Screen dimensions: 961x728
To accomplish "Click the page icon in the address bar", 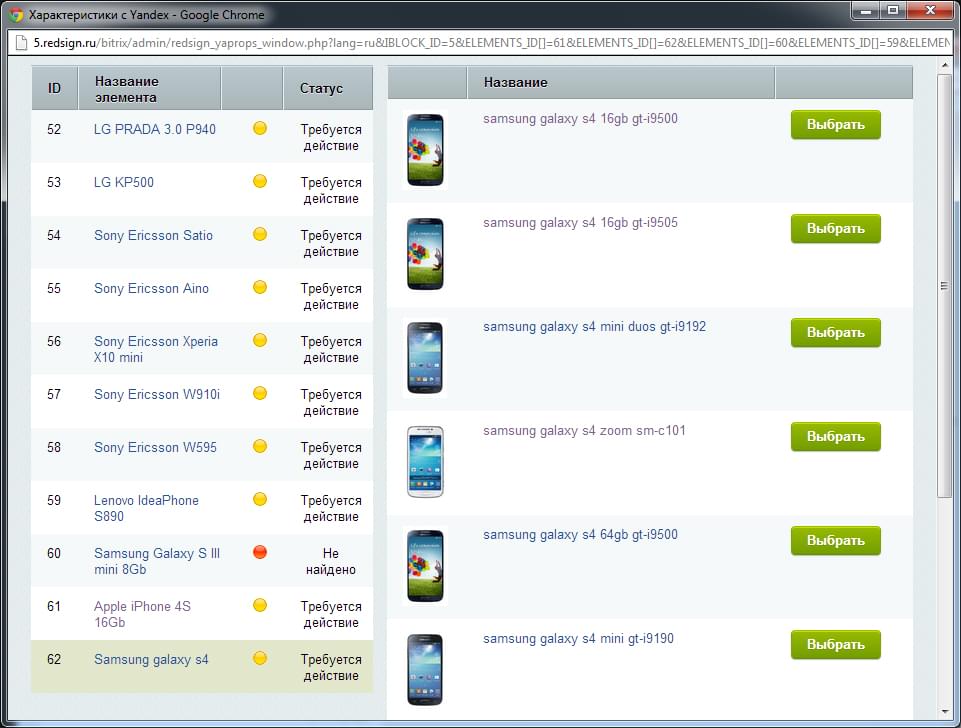I will [x=21, y=43].
